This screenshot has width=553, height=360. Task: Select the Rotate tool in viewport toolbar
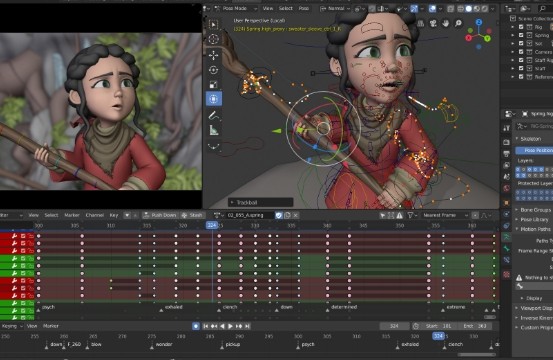[214, 70]
